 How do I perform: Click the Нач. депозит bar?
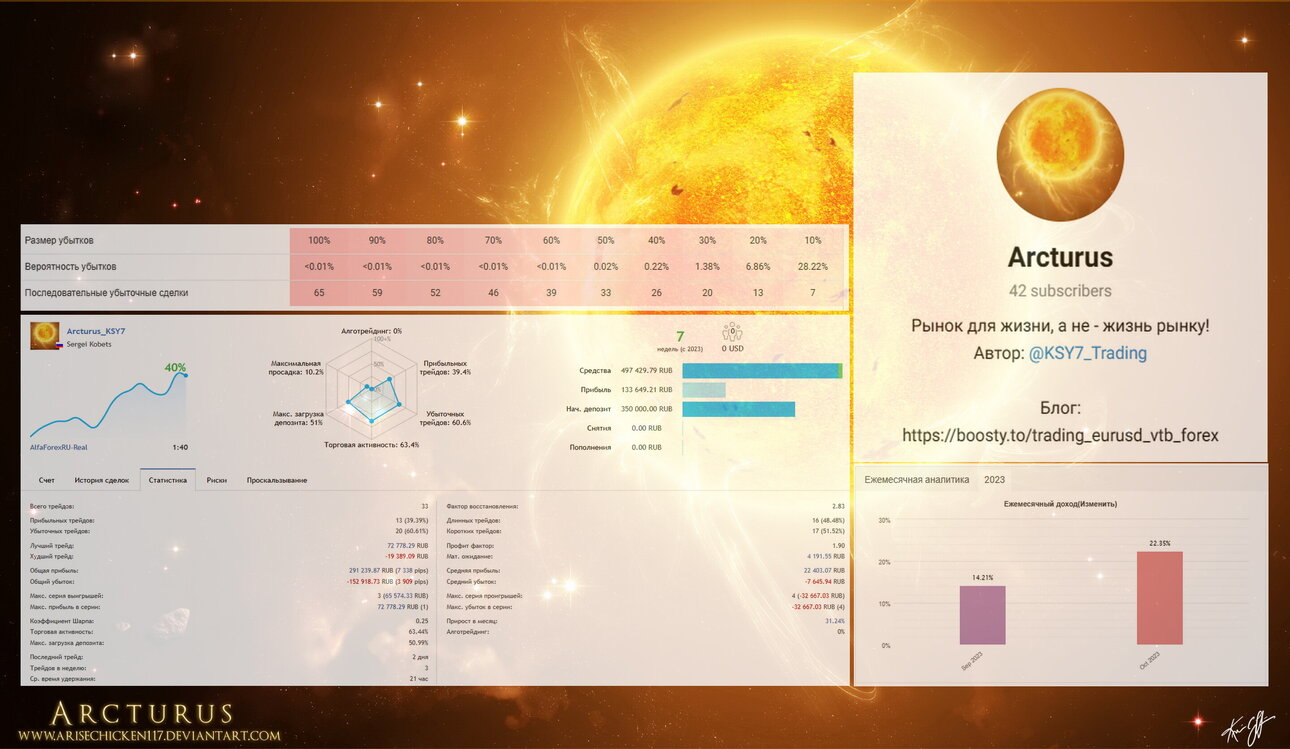tap(739, 409)
